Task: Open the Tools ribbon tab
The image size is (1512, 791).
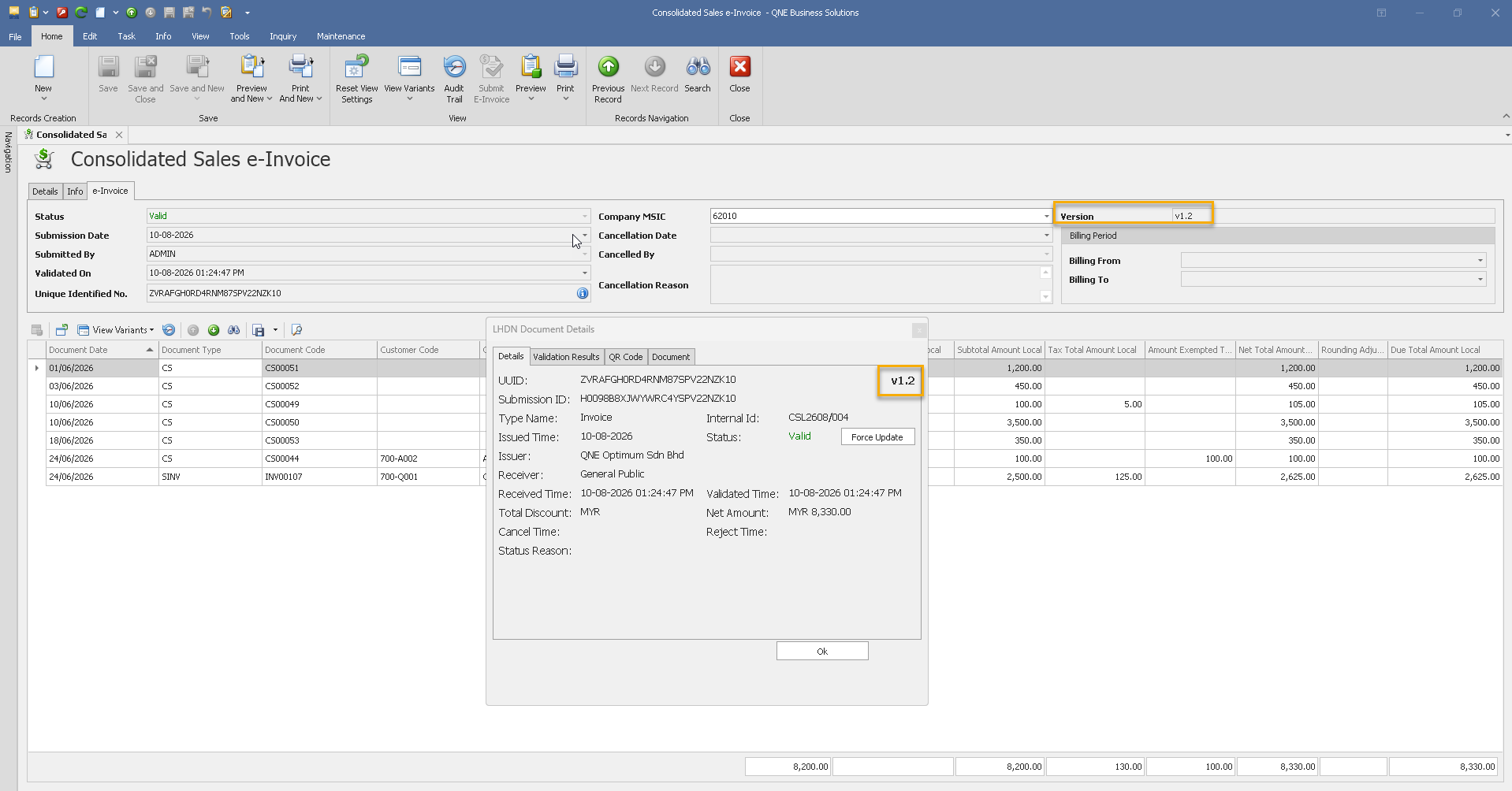Action: click(240, 36)
